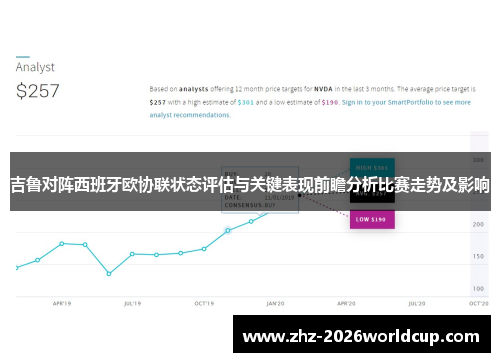
Task: Click the teal "$301" high estimate text
Action: (x=246, y=102)
